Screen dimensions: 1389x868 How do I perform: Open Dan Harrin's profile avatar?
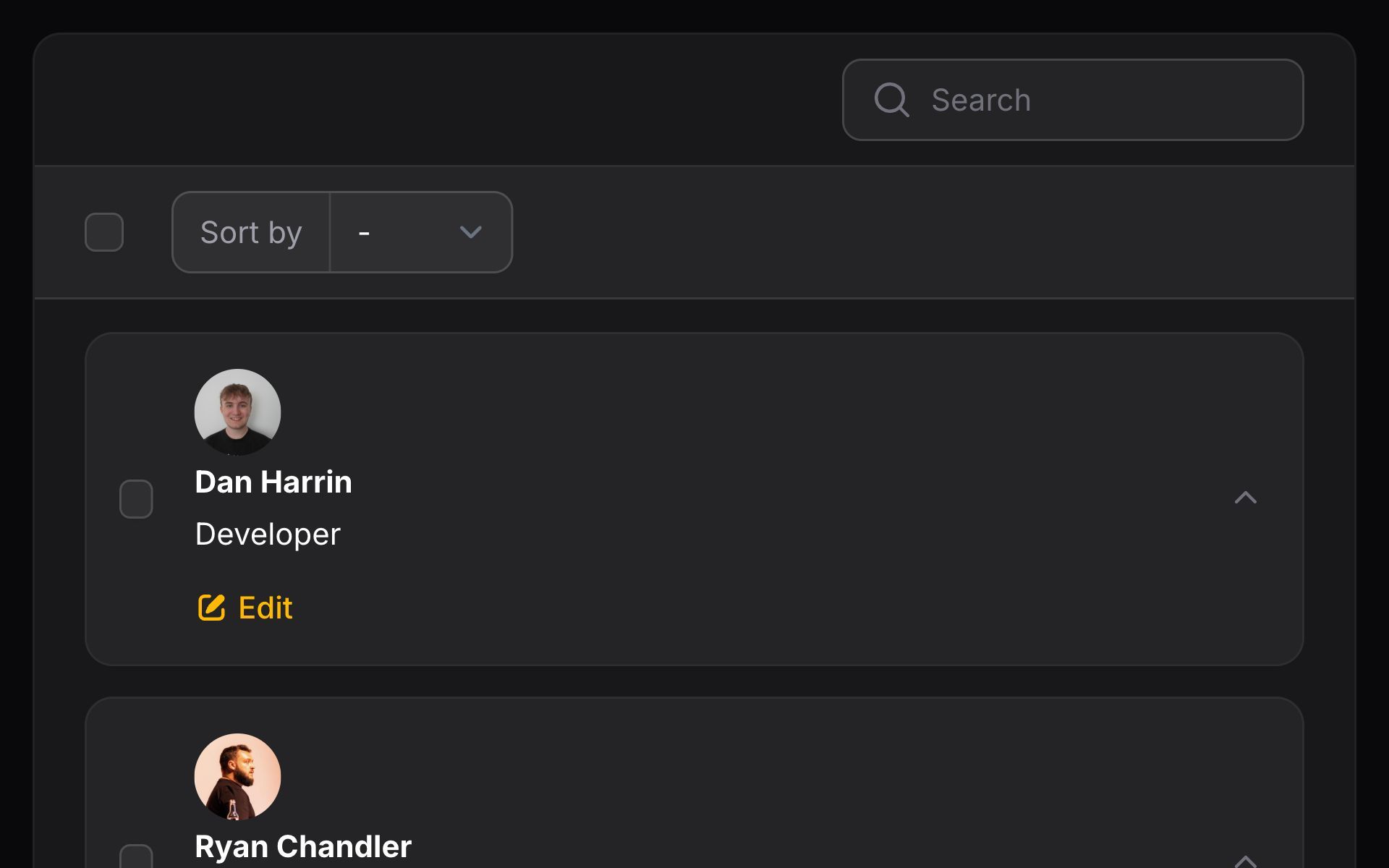coord(237,412)
